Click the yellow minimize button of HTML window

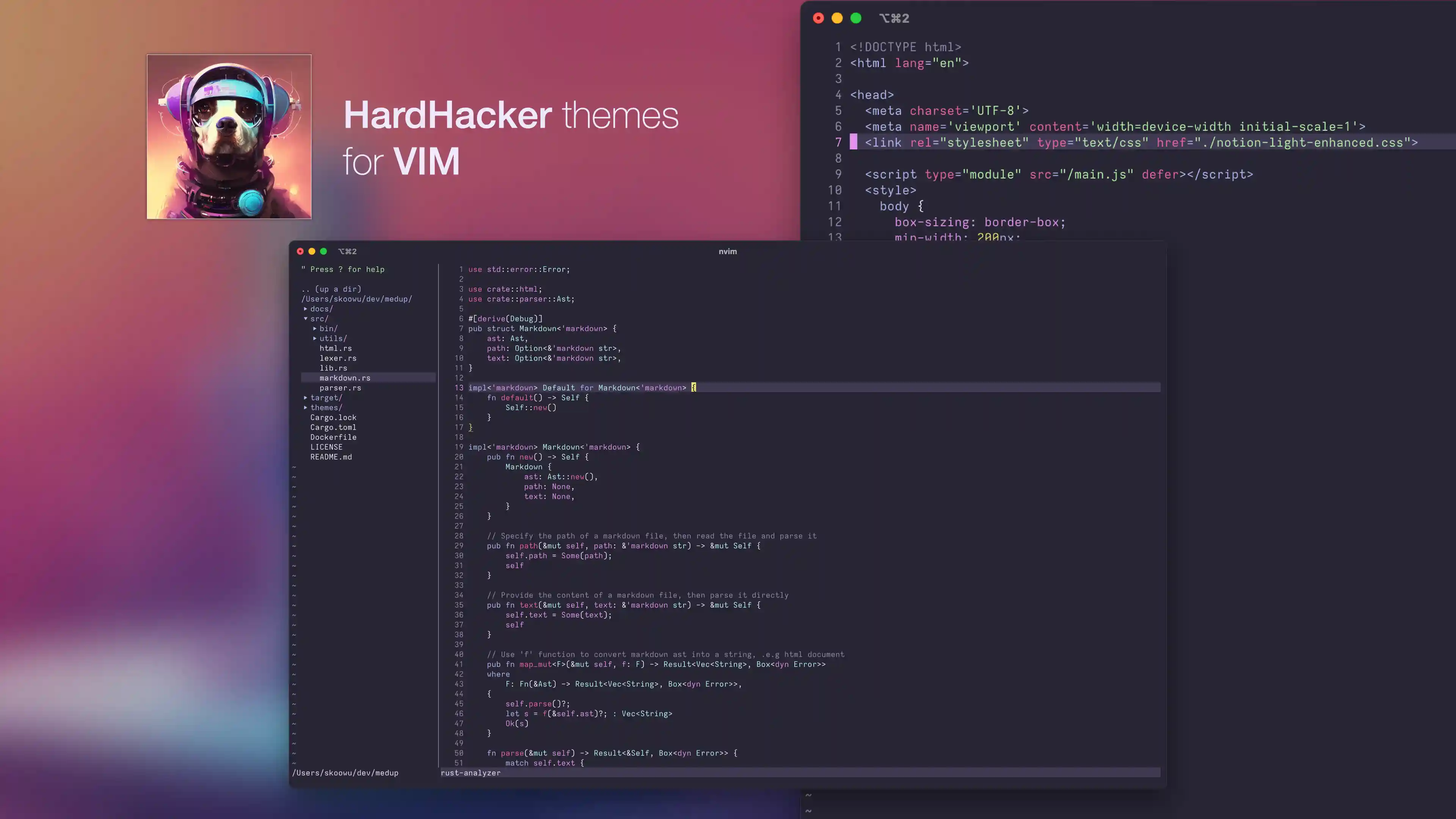[x=837, y=18]
